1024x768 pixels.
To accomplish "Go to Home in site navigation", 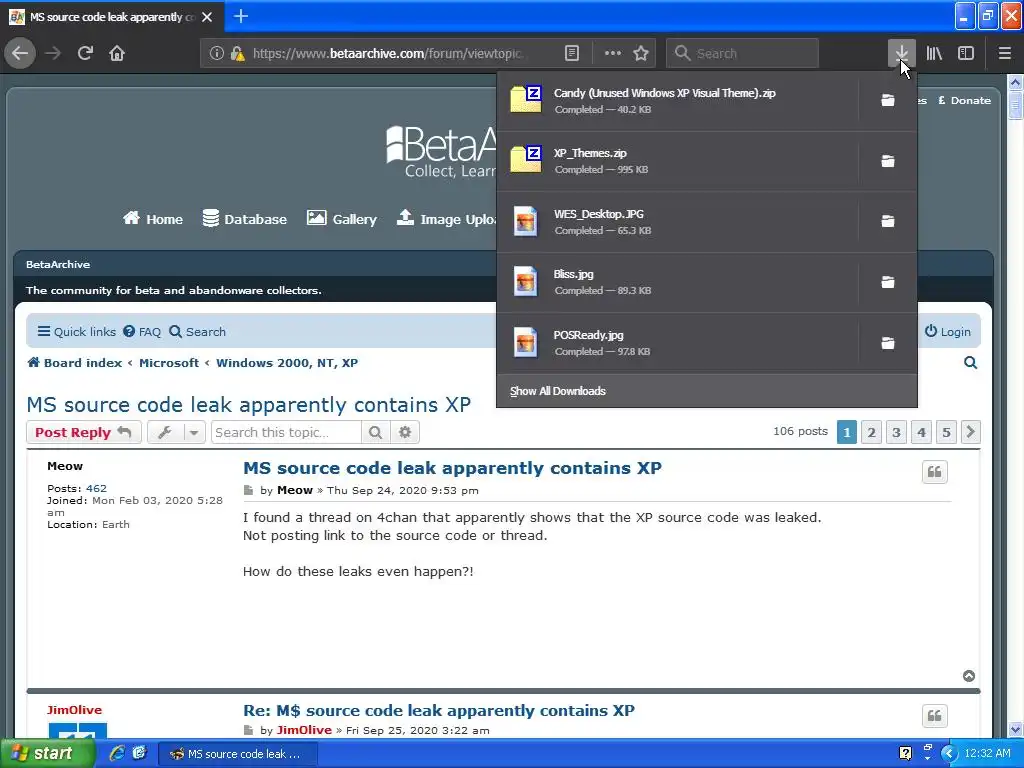I will (153, 219).
